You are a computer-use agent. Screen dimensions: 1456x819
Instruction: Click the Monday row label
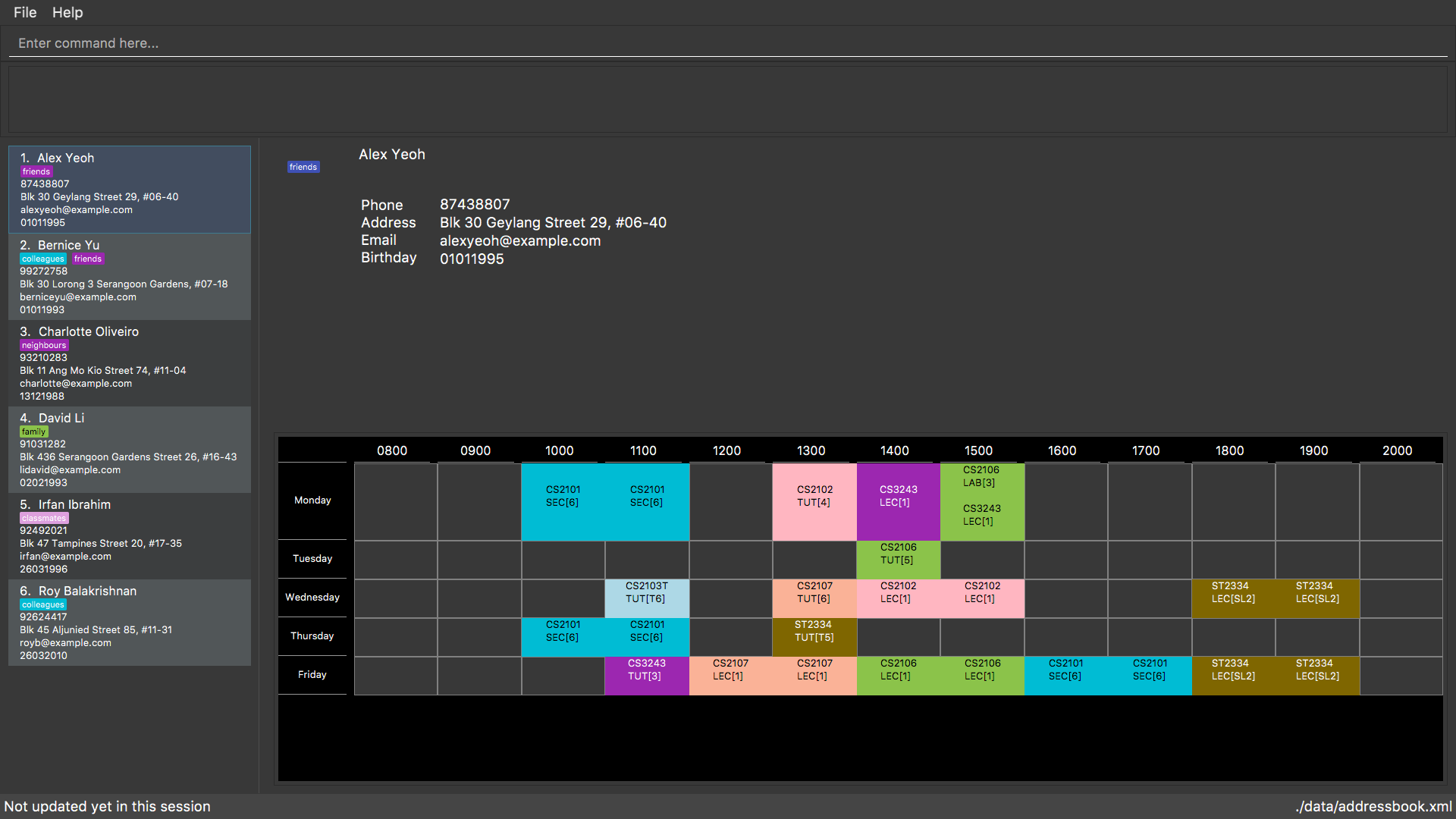tap(312, 500)
